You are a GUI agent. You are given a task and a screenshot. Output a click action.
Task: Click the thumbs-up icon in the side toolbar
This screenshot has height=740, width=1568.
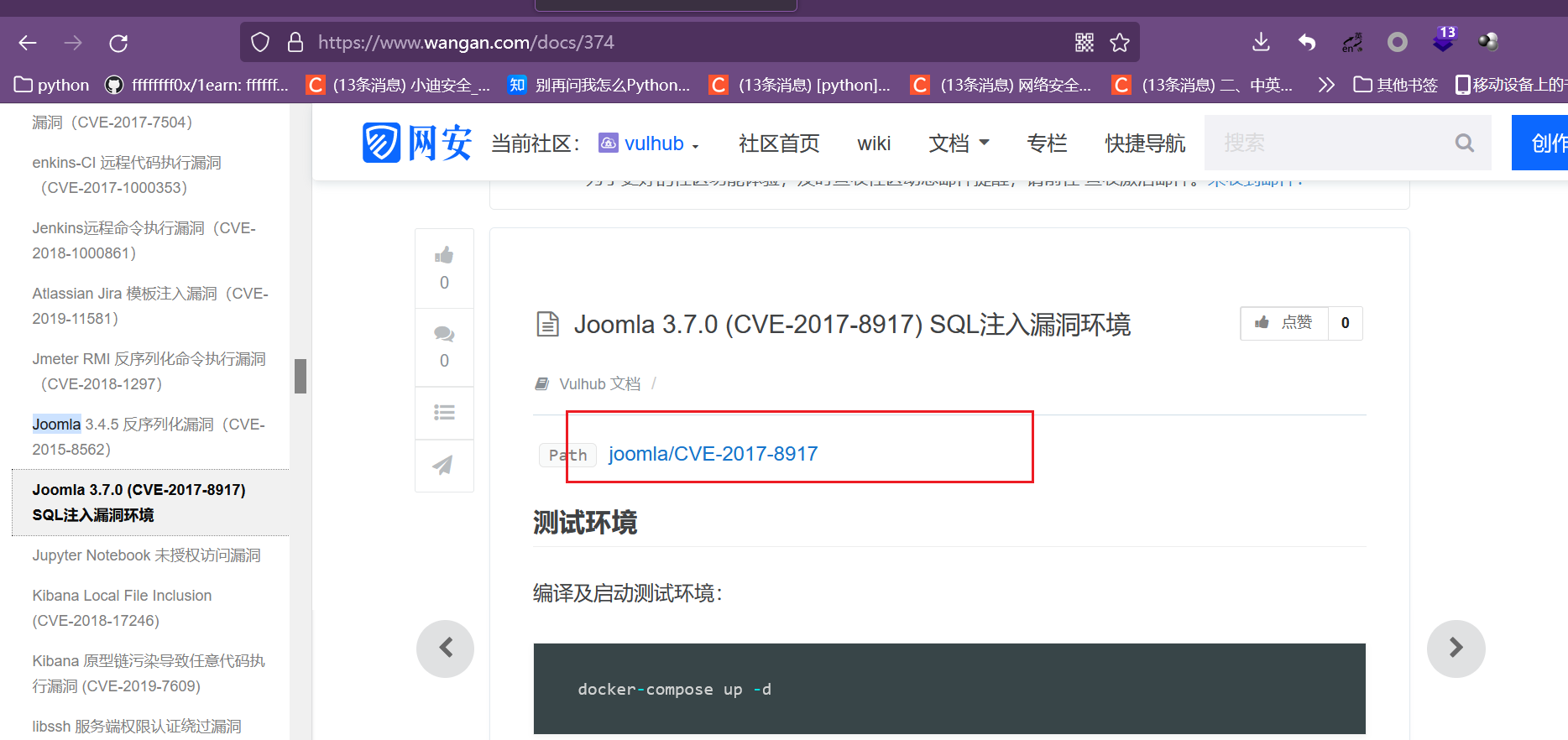click(x=444, y=255)
